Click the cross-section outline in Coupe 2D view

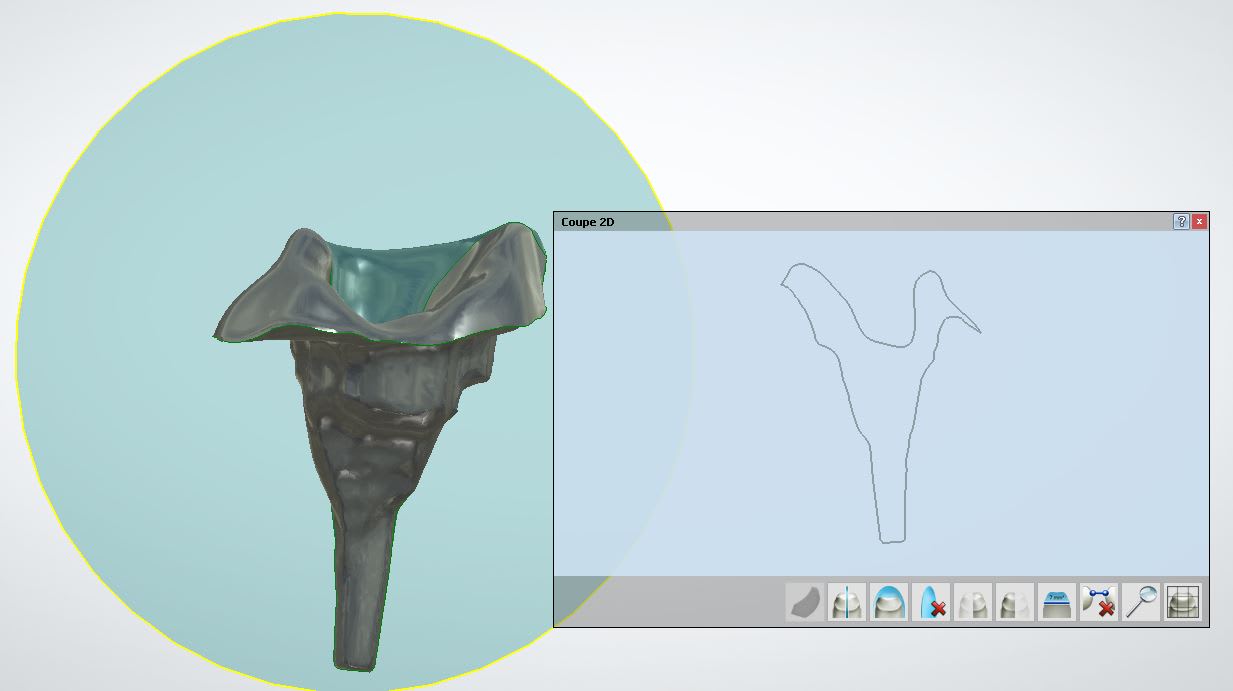point(851,400)
